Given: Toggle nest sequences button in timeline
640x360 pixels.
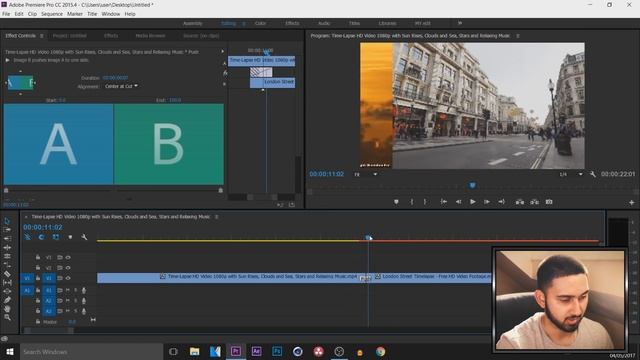Looking at the screenshot, I should (27, 237).
